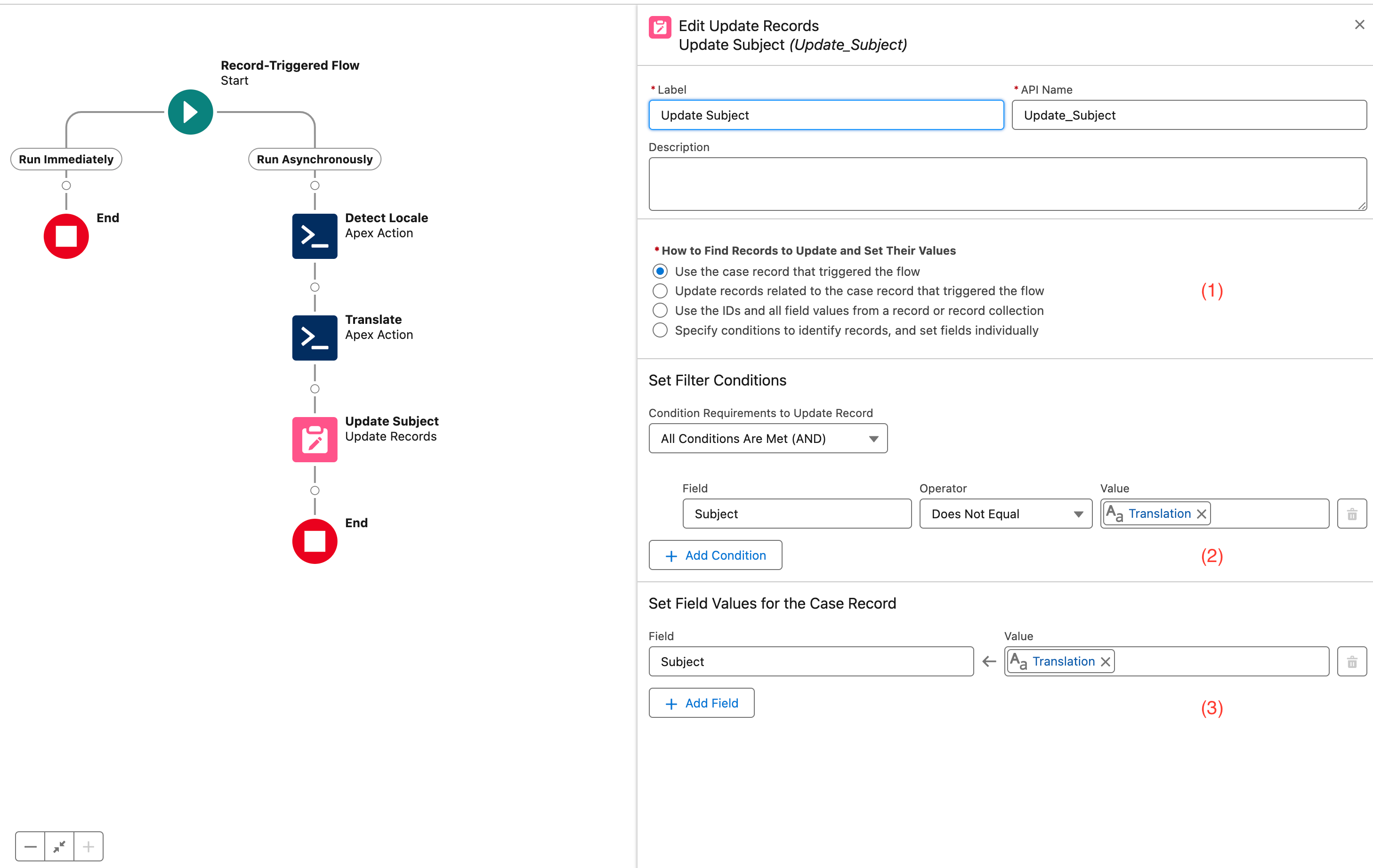Select 'Update records related to the case record' option
This screenshot has height=868, width=1373.
coord(660,291)
